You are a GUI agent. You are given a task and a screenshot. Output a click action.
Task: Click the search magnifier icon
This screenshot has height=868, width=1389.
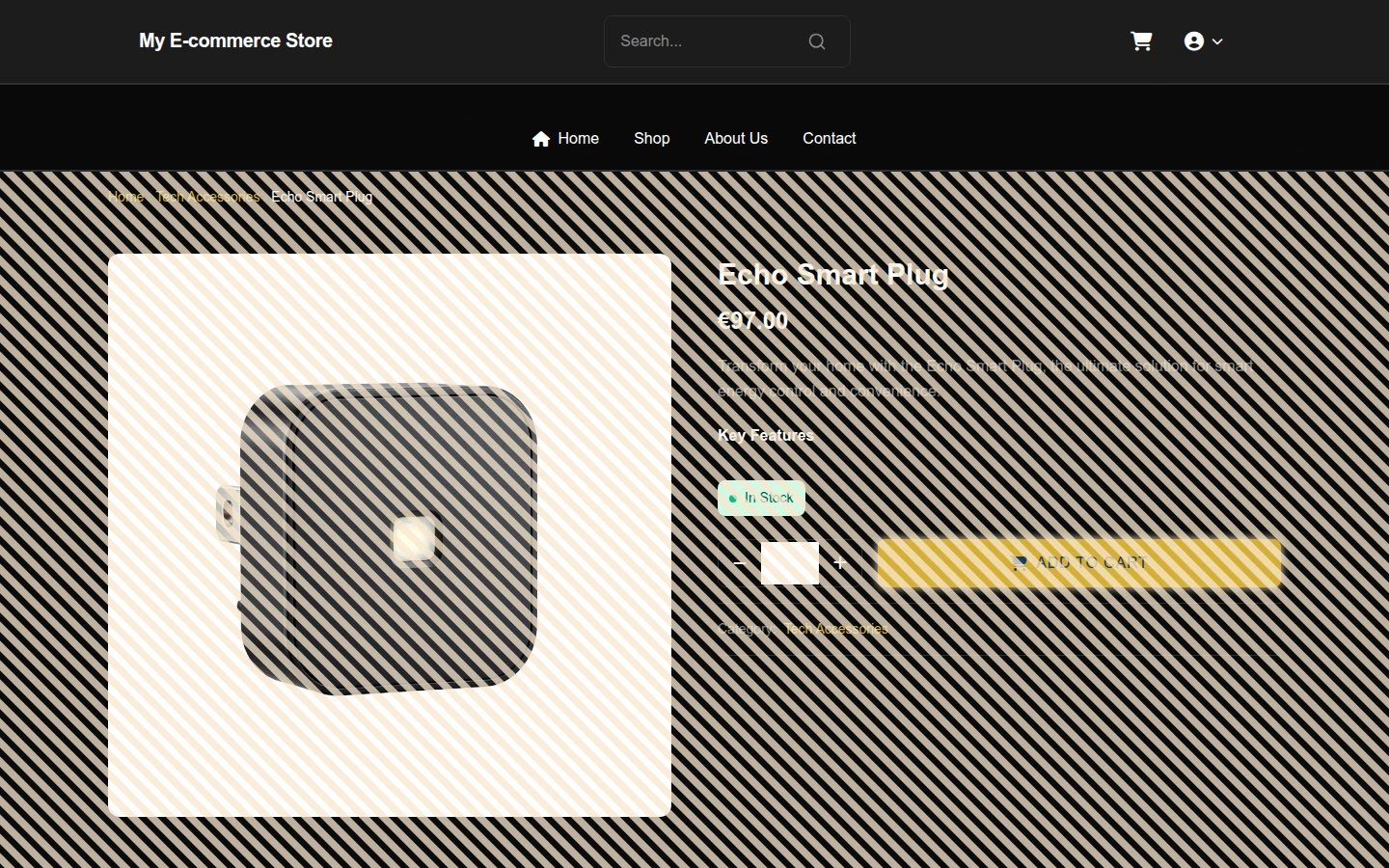coord(817,41)
